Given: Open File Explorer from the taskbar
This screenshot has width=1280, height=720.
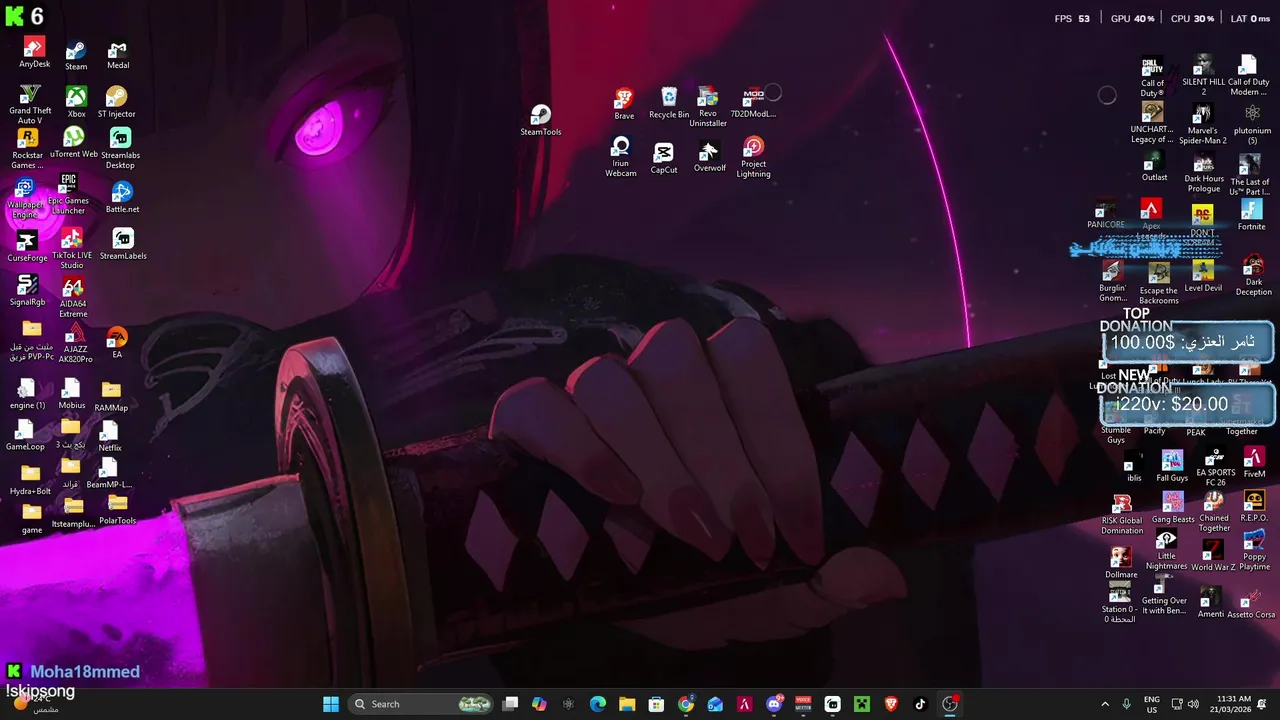Looking at the screenshot, I should click(627, 704).
